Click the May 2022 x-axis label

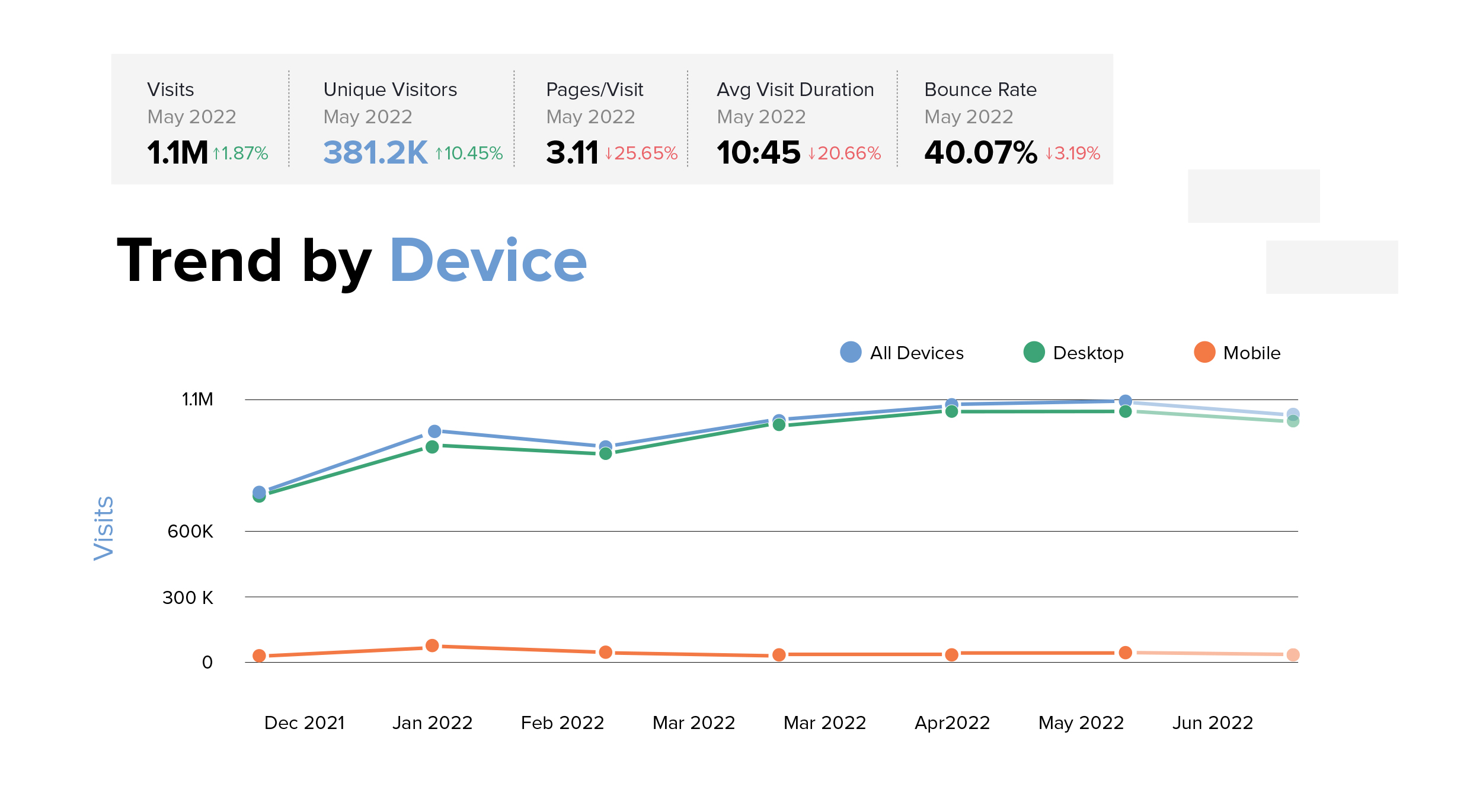tap(1081, 723)
